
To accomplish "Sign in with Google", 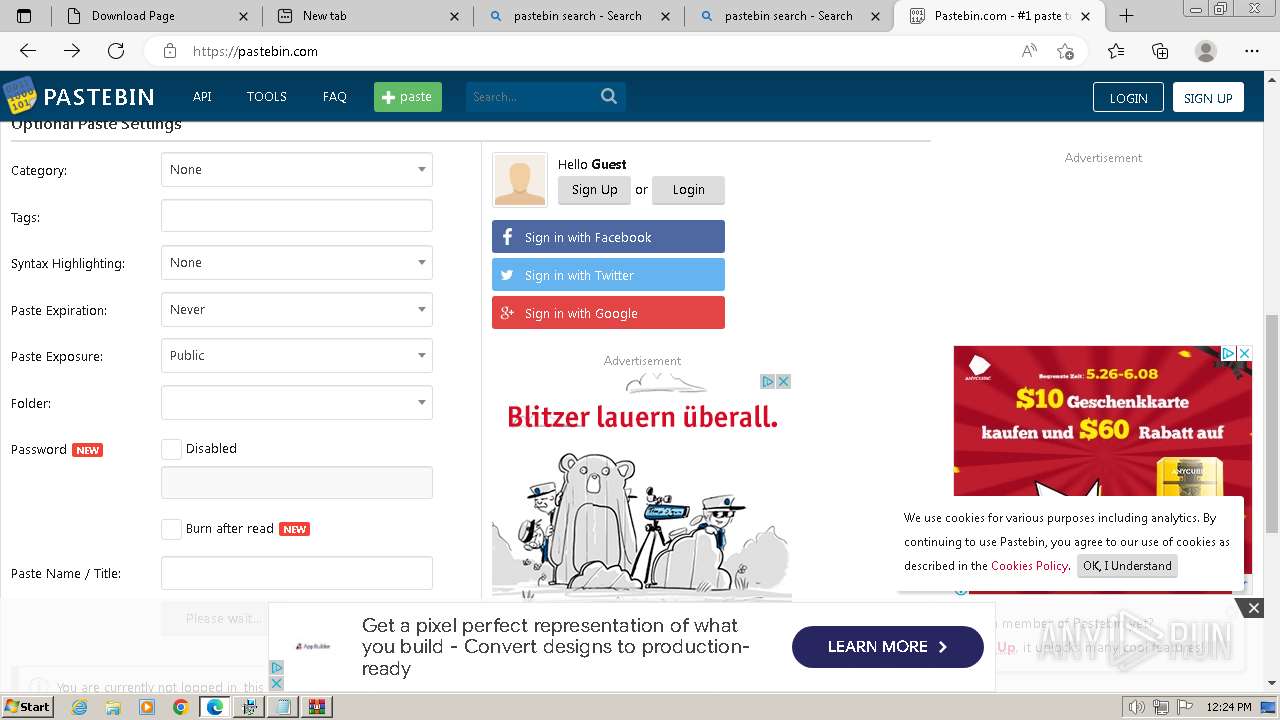I will (608, 313).
